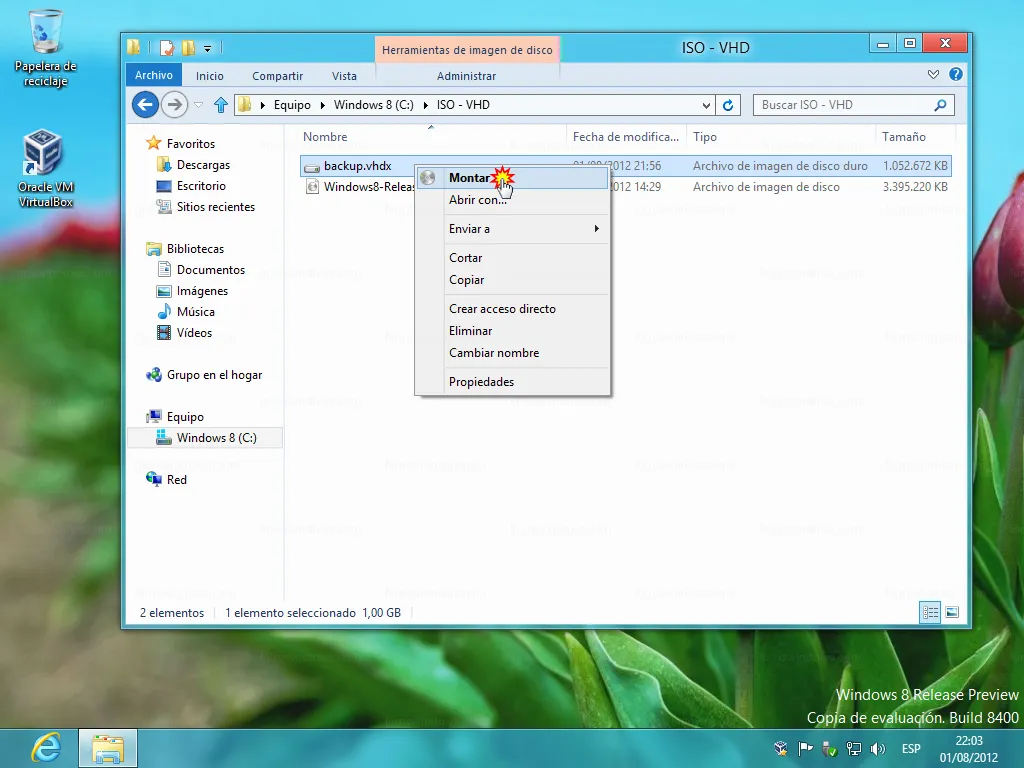Switch to the Vista ribbon tab
The width and height of the screenshot is (1024, 768).
point(344,76)
